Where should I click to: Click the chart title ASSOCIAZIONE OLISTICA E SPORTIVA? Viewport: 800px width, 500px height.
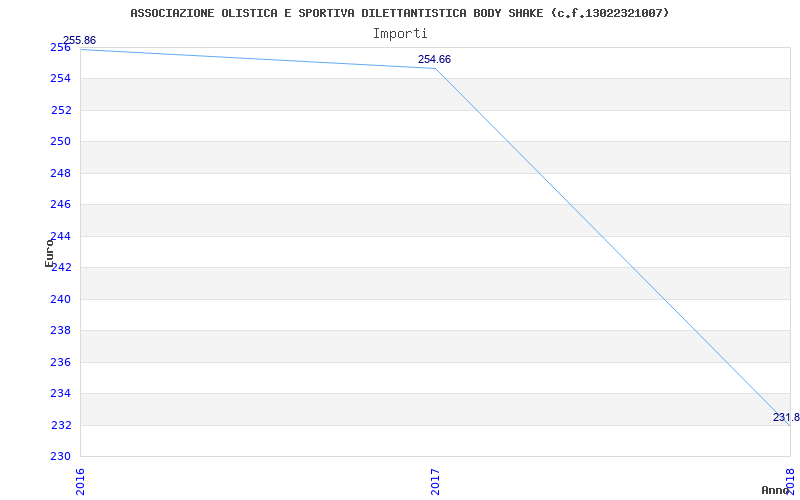[399, 13]
